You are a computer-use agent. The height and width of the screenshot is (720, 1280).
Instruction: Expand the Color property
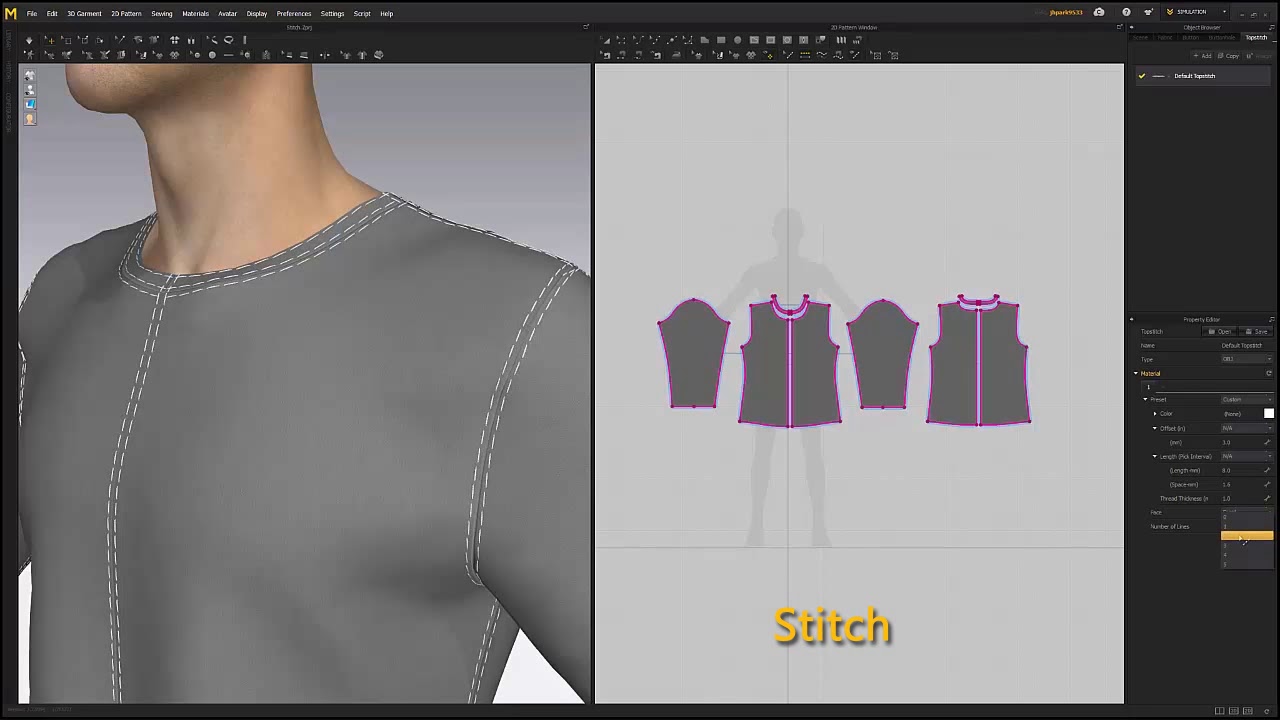[1155, 414]
